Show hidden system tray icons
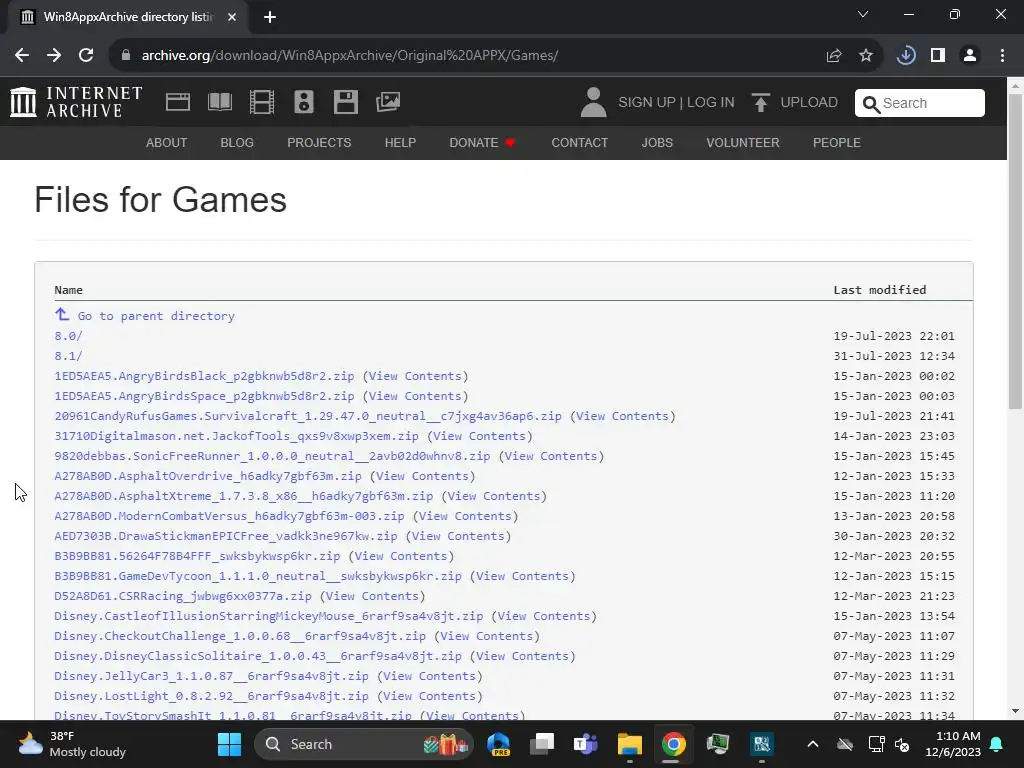Image resolution: width=1024 pixels, height=768 pixels. click(x=813, y=744)
